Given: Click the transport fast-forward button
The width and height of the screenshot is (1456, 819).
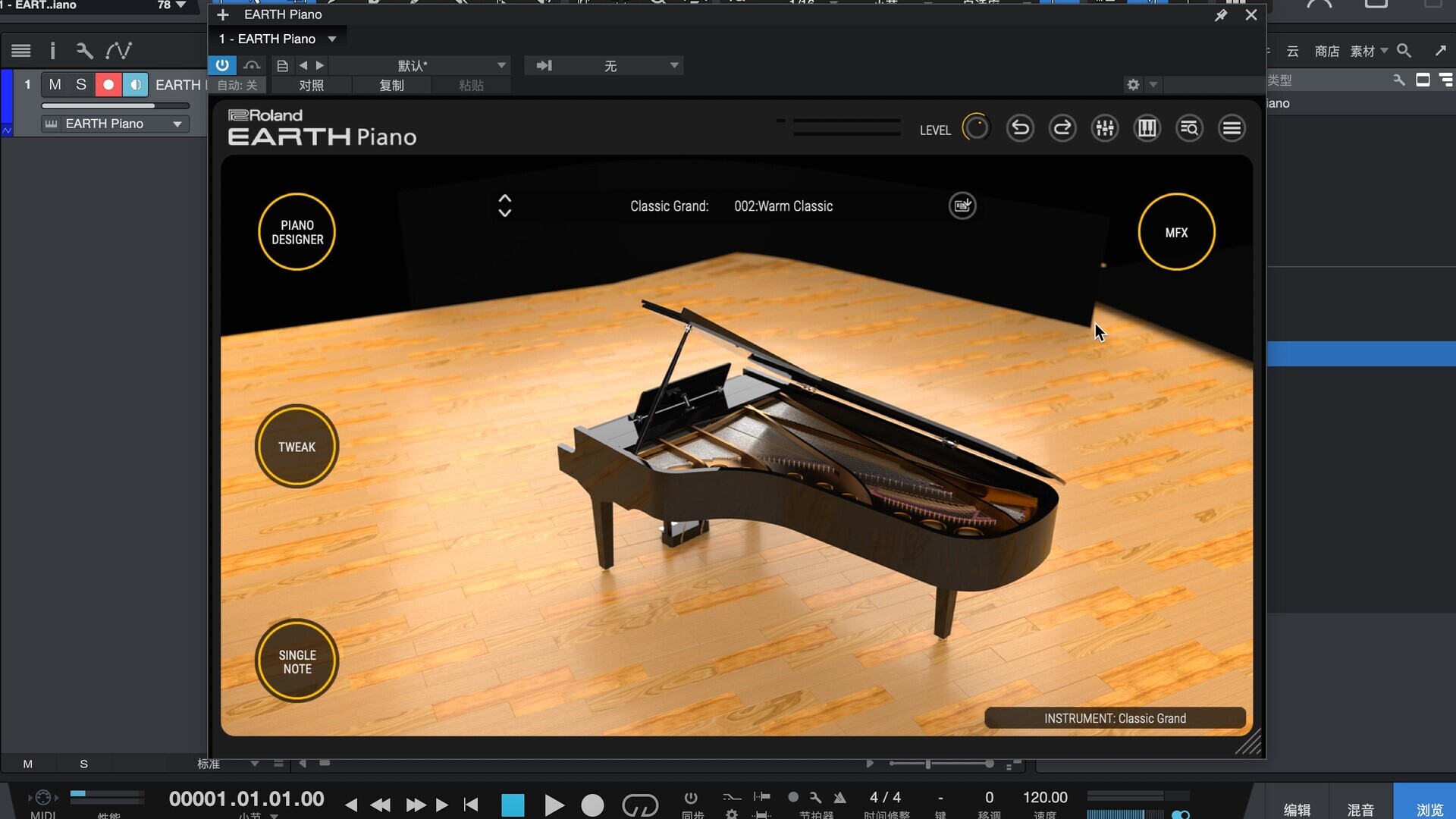Looking at the screenshot, I should (x=416, y=805).
